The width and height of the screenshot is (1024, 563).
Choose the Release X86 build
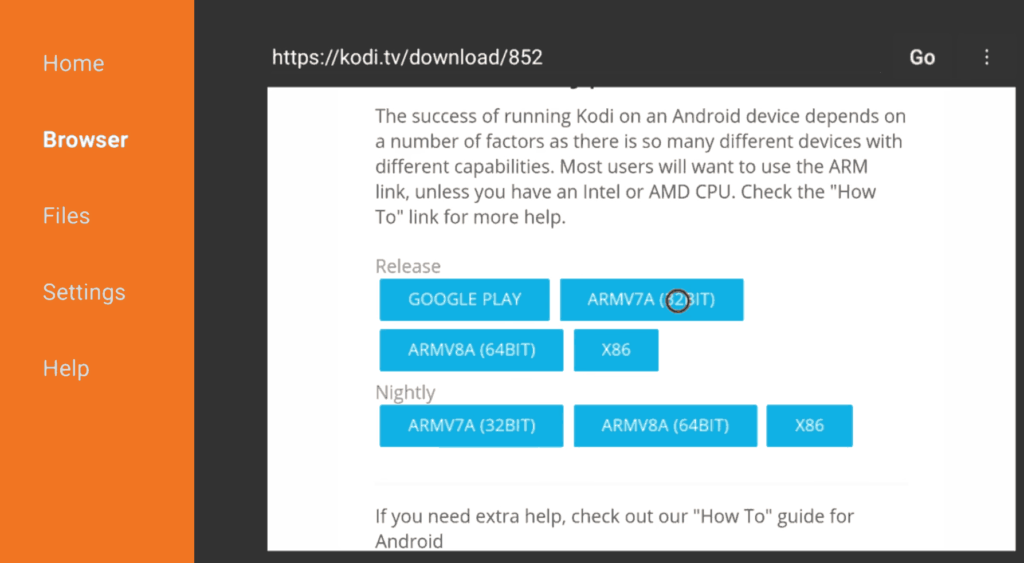click(x=616, y=350)
